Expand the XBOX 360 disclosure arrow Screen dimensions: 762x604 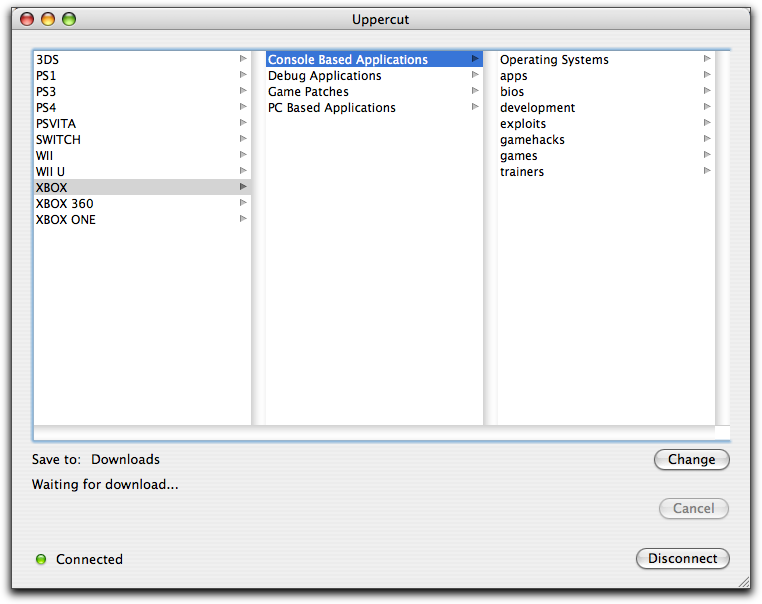pyautogui.click(x=243, y=203)
